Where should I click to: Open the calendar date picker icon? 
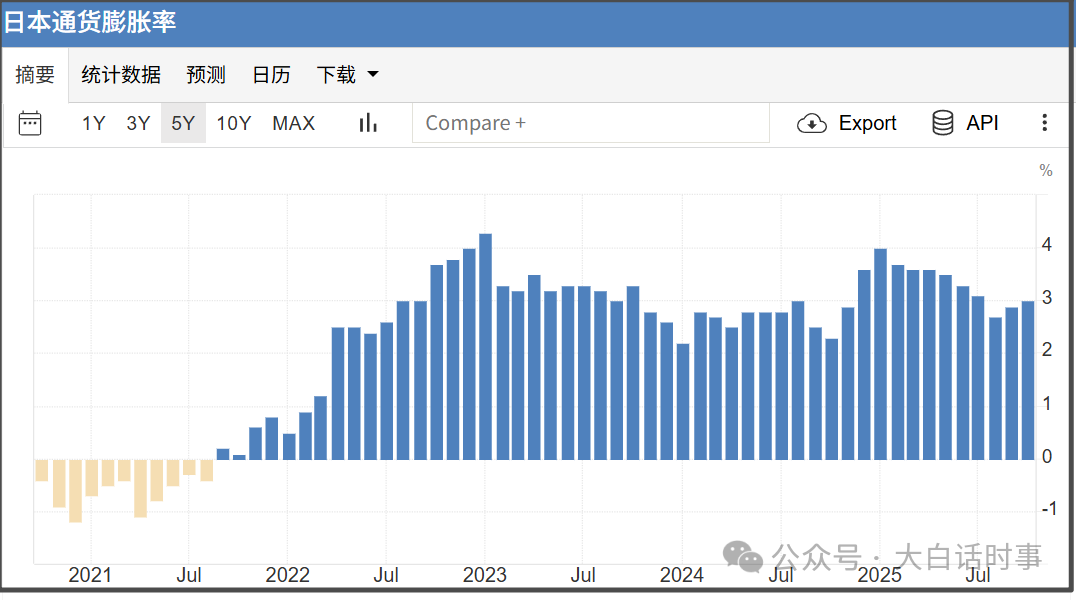click(x=30, y=123)
